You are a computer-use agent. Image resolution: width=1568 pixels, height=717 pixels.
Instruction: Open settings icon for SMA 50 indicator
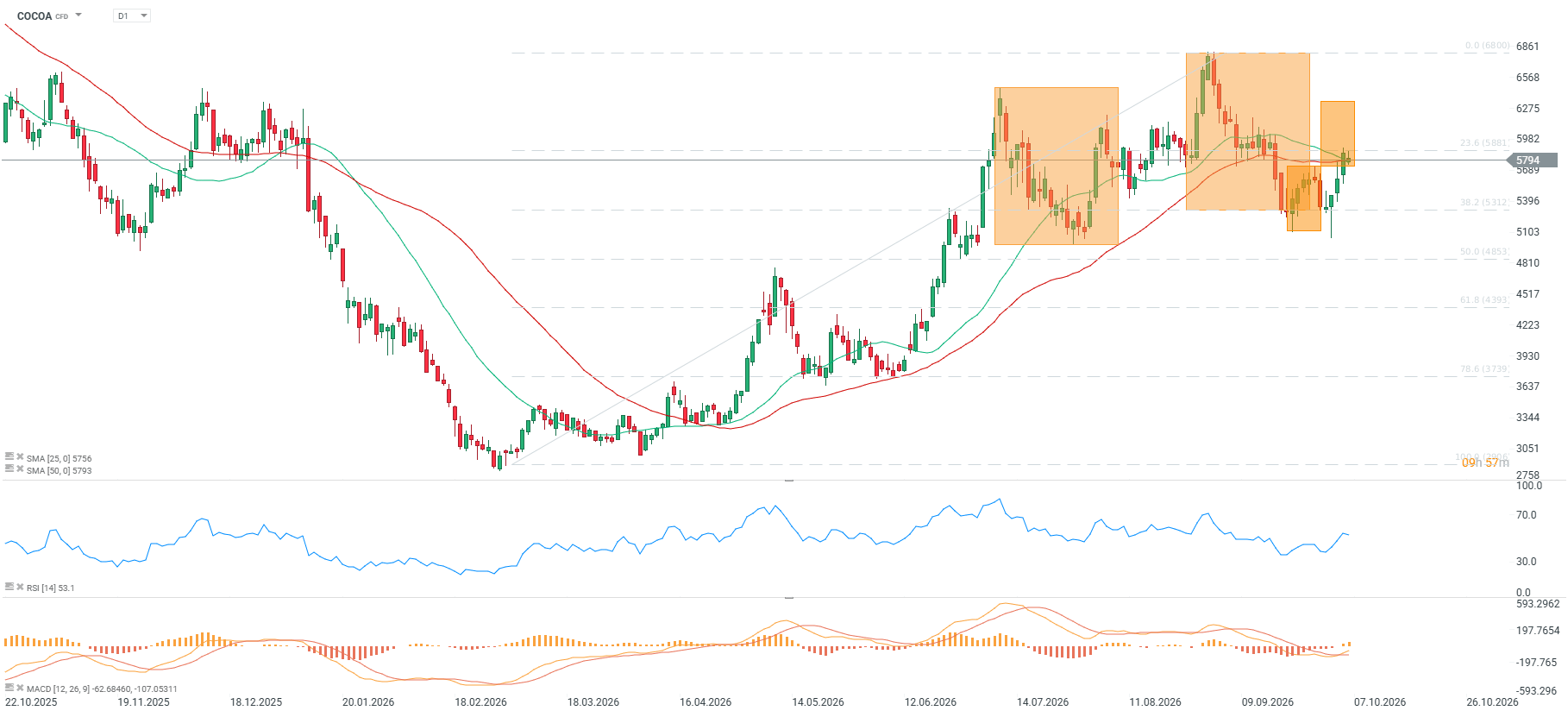coord(9,469)
